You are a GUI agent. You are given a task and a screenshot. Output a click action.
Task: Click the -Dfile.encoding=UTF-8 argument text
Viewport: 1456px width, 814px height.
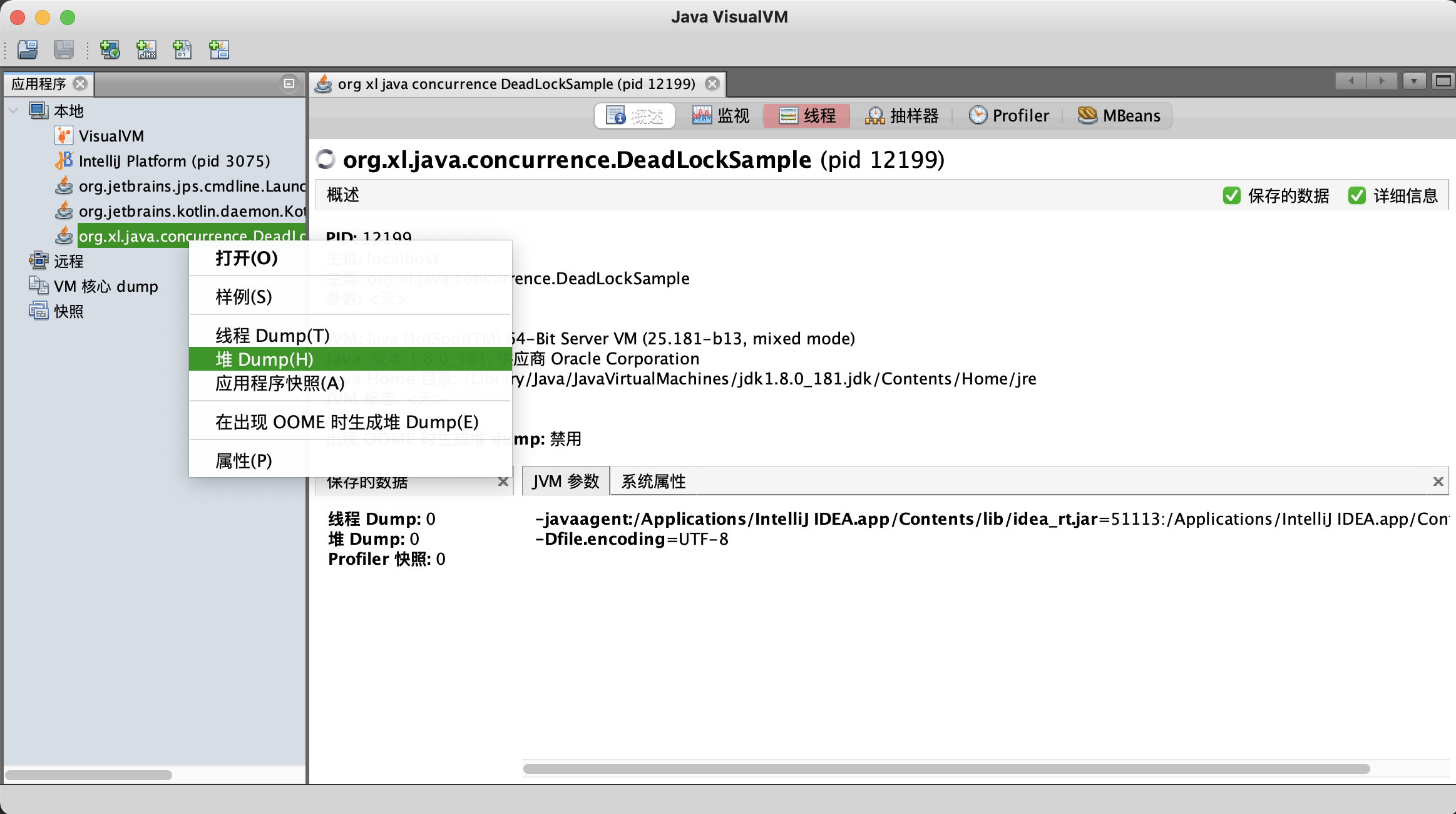[632, 539]
